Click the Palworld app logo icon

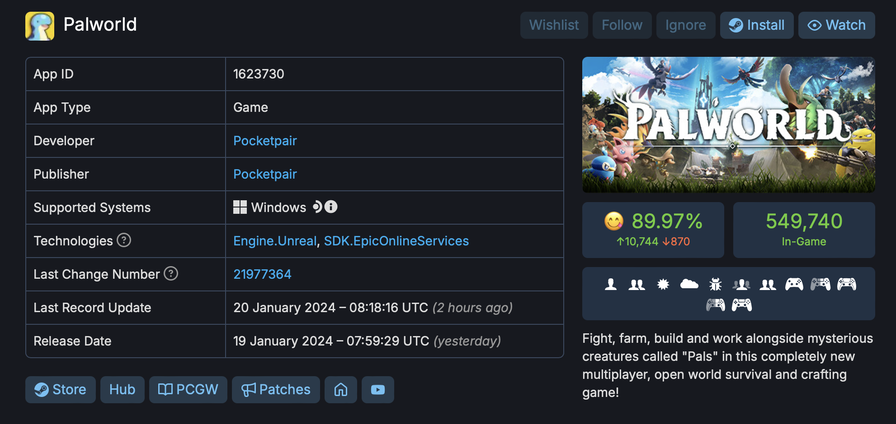tap(40, 25)
